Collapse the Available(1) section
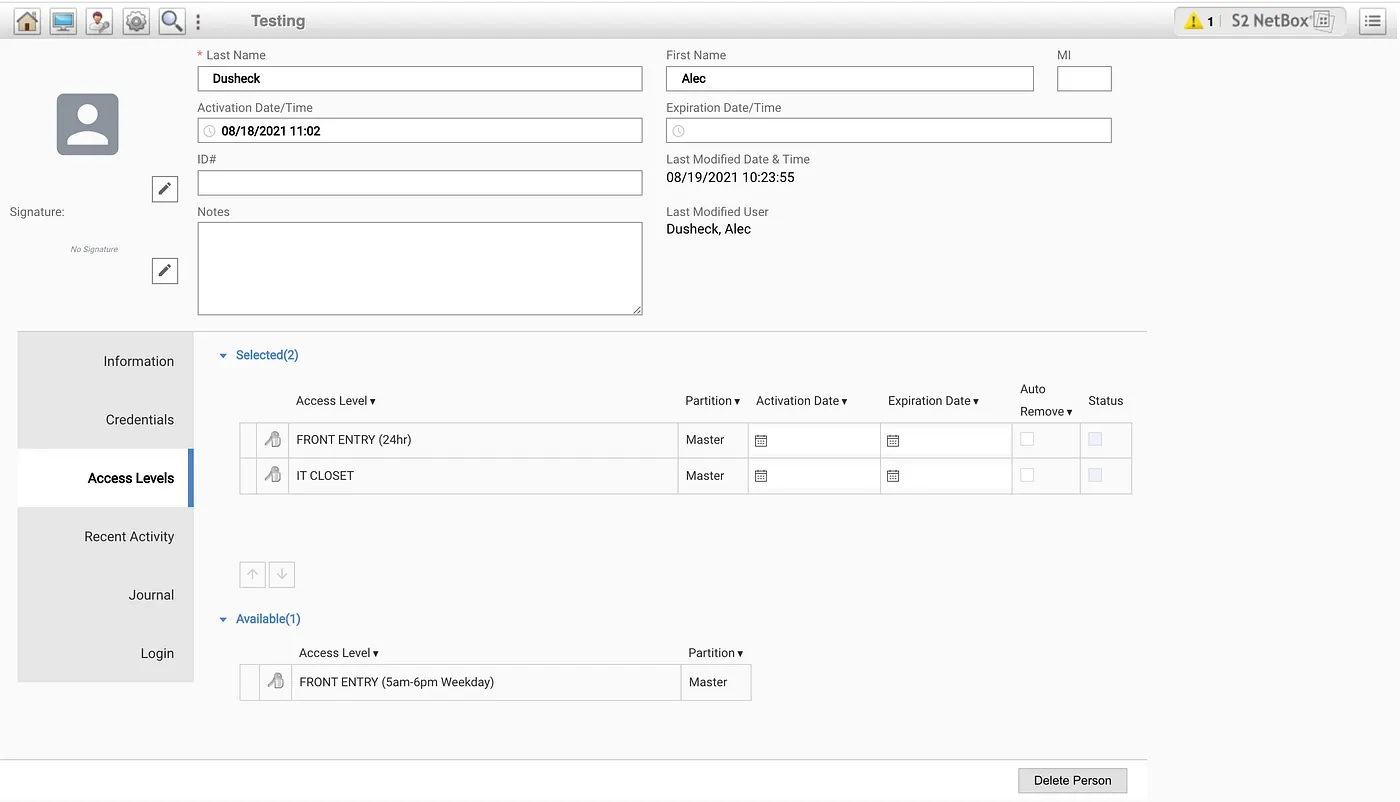Viewport: 1400px width, 802px height. 222,618
